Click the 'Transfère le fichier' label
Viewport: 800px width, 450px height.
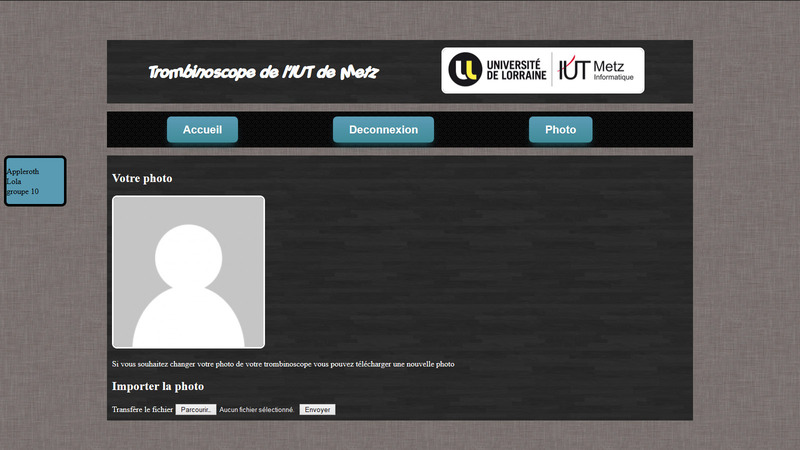[x=142, y=410]
